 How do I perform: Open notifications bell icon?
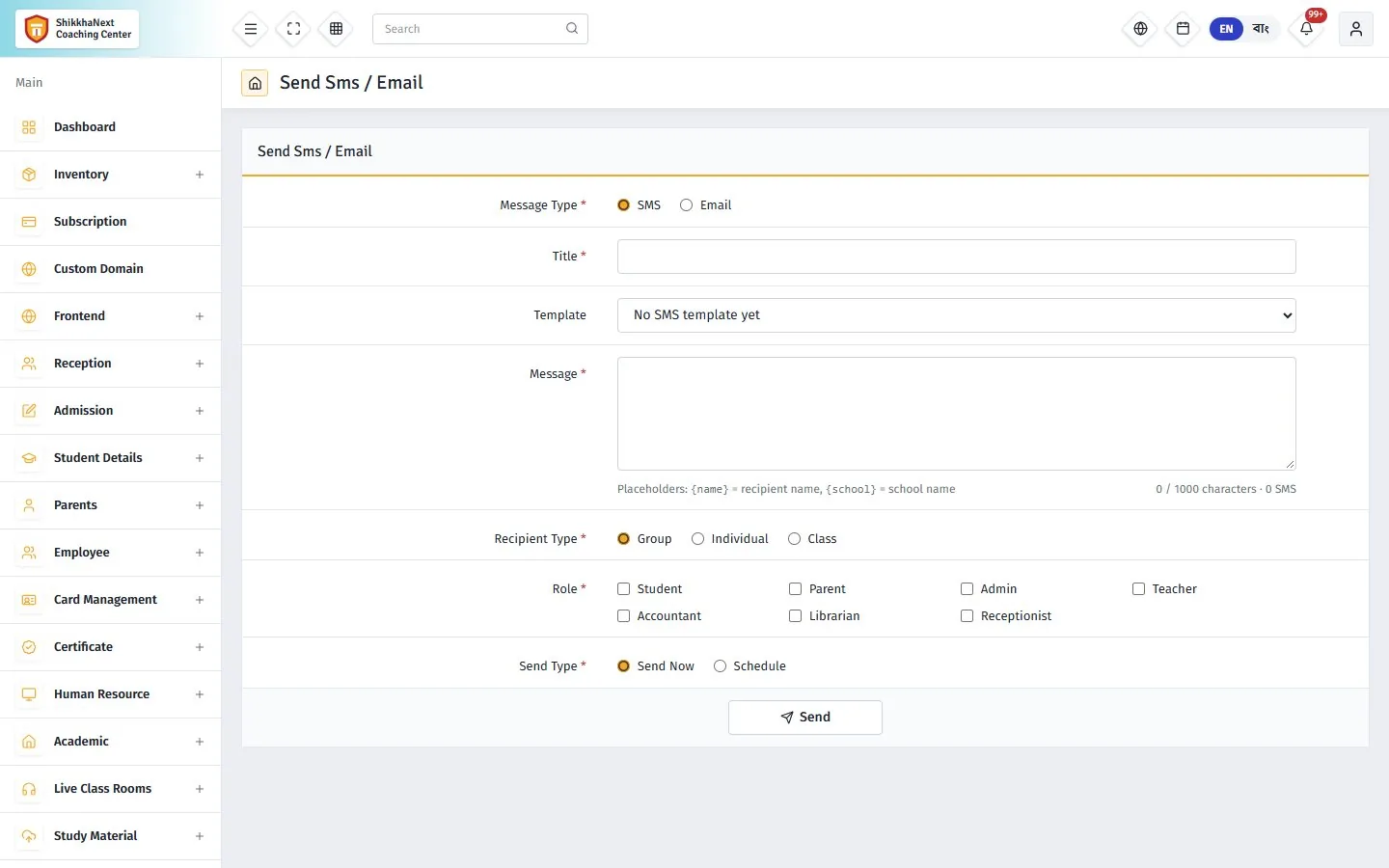point(1307,29)
